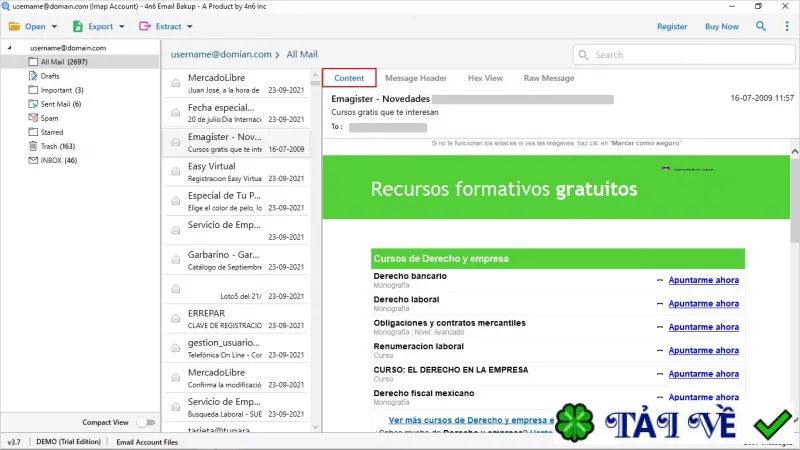Screen dimensions: 800x450
Task: Click the Export file icon
Action: [x=78, y=26]
